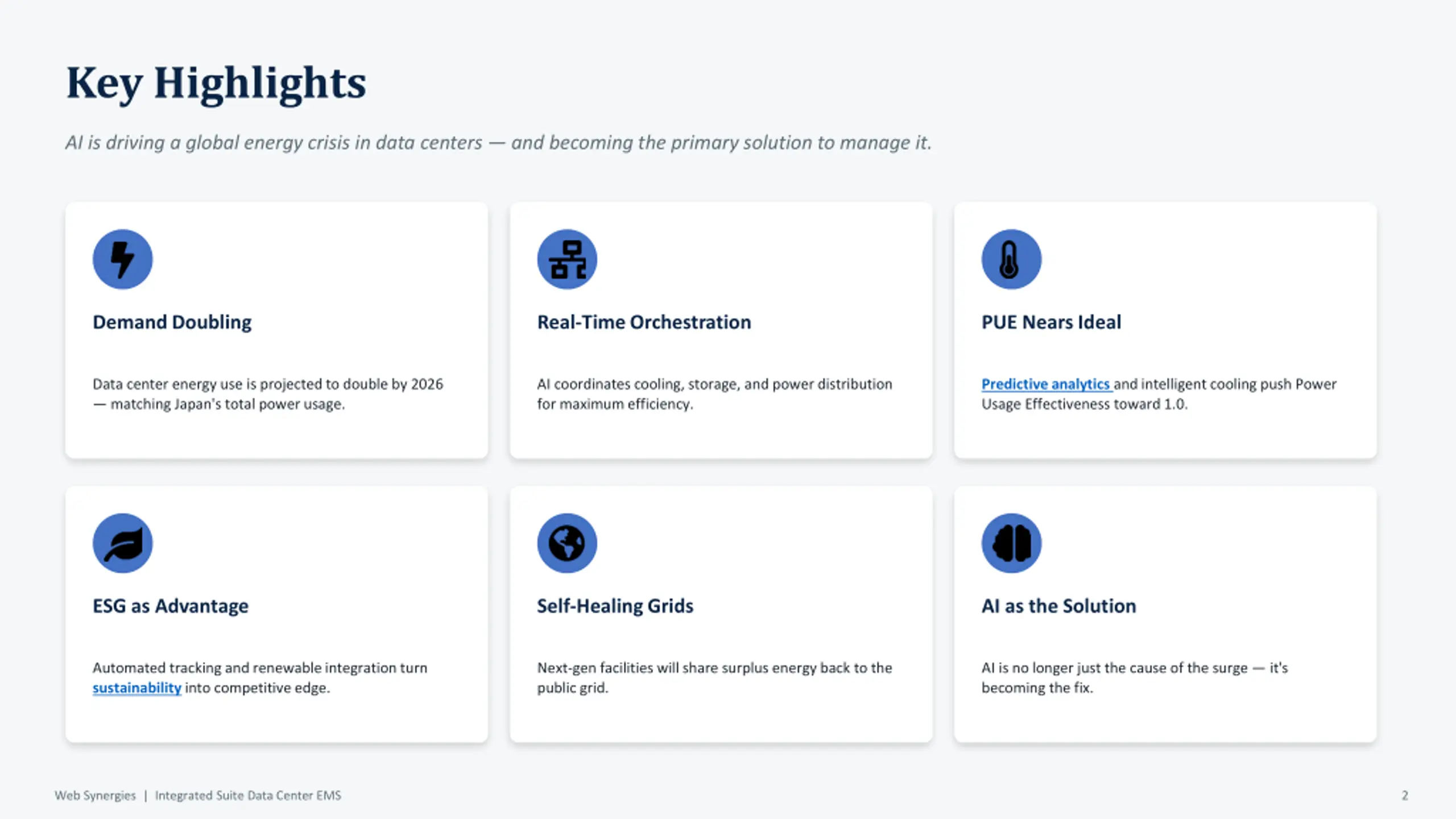Click the slide page number 2

[1405, 795]
